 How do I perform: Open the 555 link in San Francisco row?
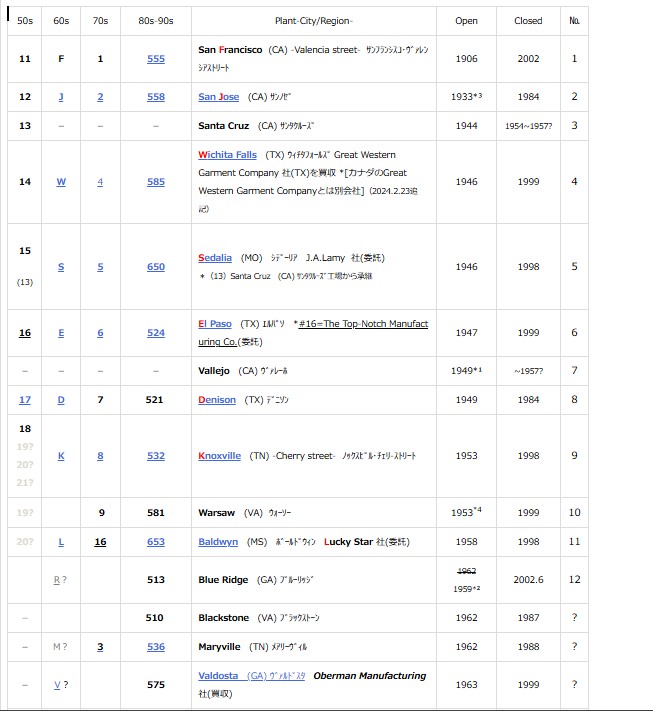pyautogui.click(x=156, y=59)
